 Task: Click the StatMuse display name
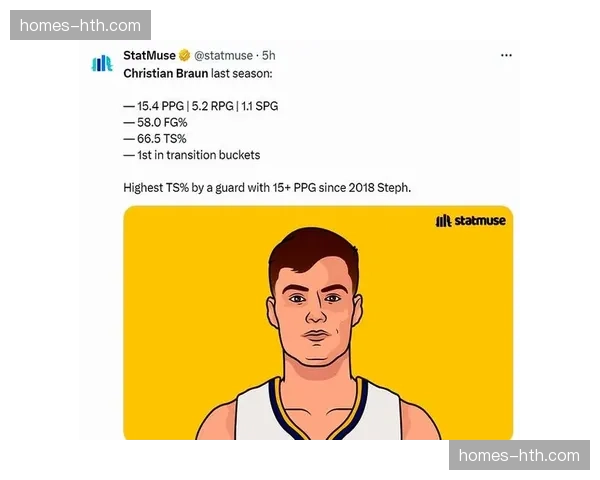[x=149, y=56]
